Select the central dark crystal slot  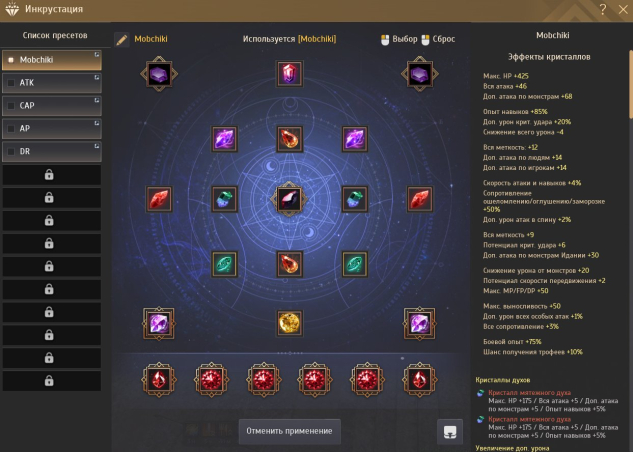289,199
